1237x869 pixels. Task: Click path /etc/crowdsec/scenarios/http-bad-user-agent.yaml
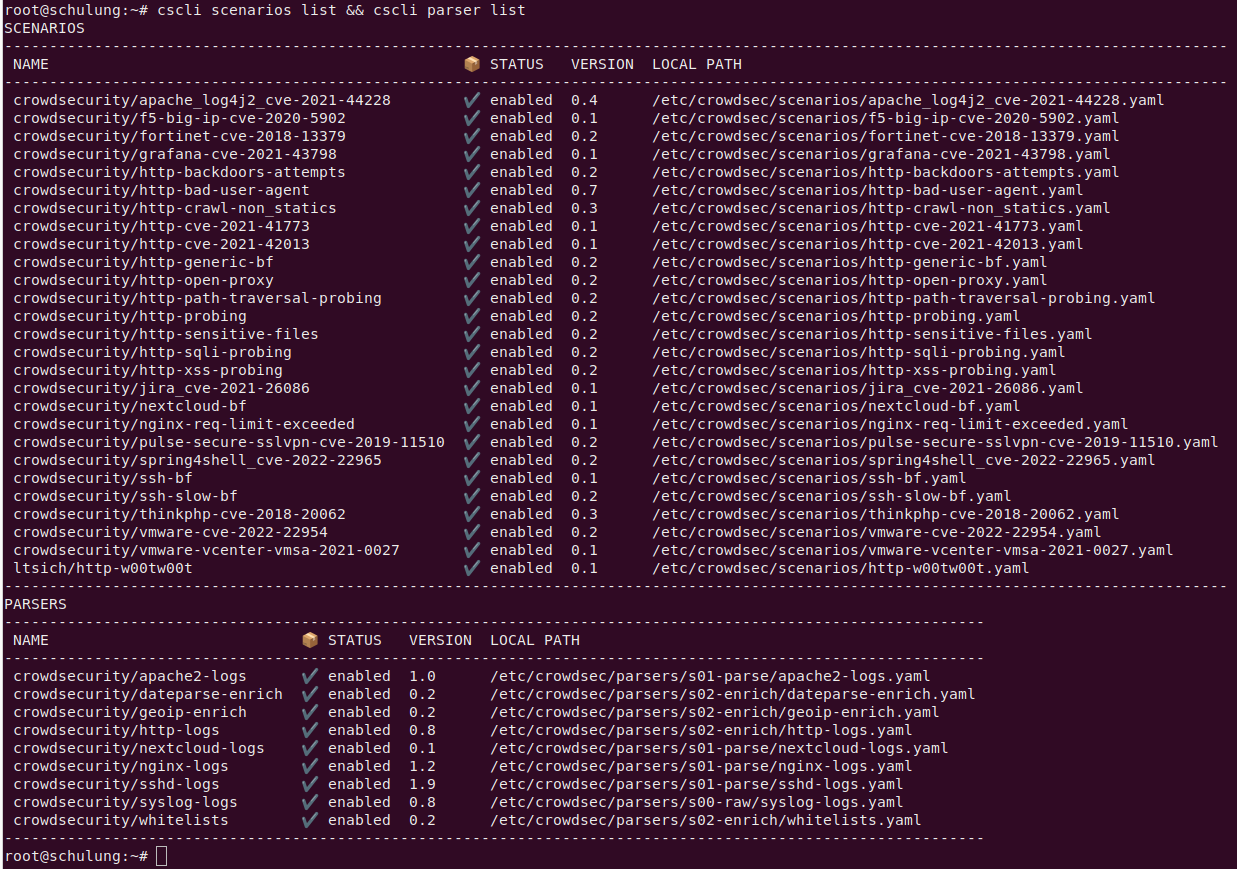(x=868, y=190)
